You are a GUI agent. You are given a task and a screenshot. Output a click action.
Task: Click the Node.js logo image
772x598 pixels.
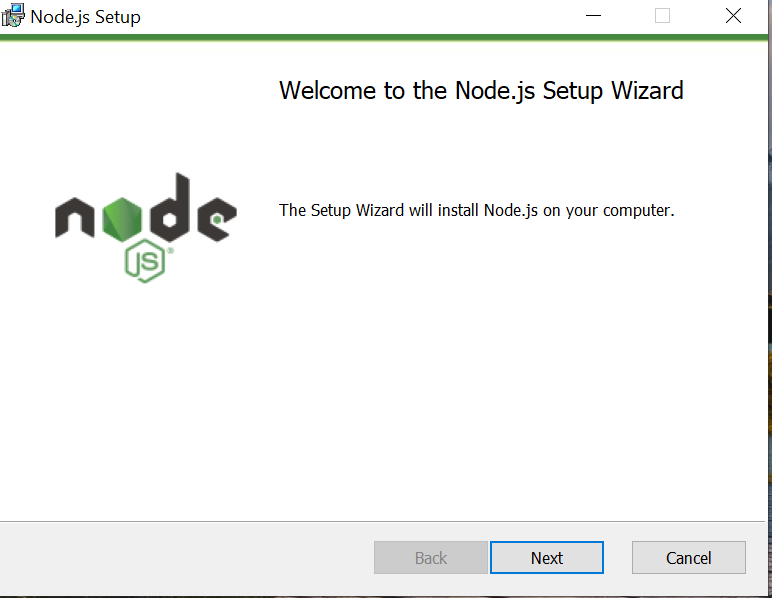pos(146,228)
